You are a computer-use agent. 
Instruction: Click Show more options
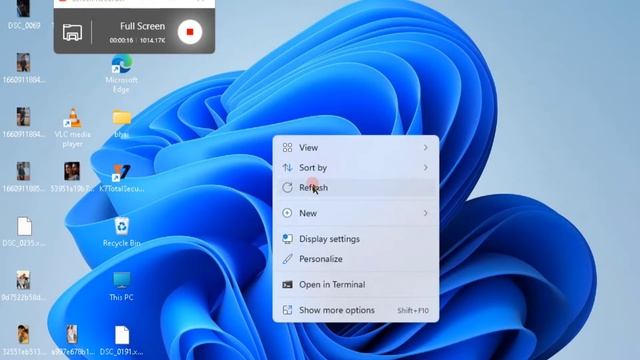[356, 310]
